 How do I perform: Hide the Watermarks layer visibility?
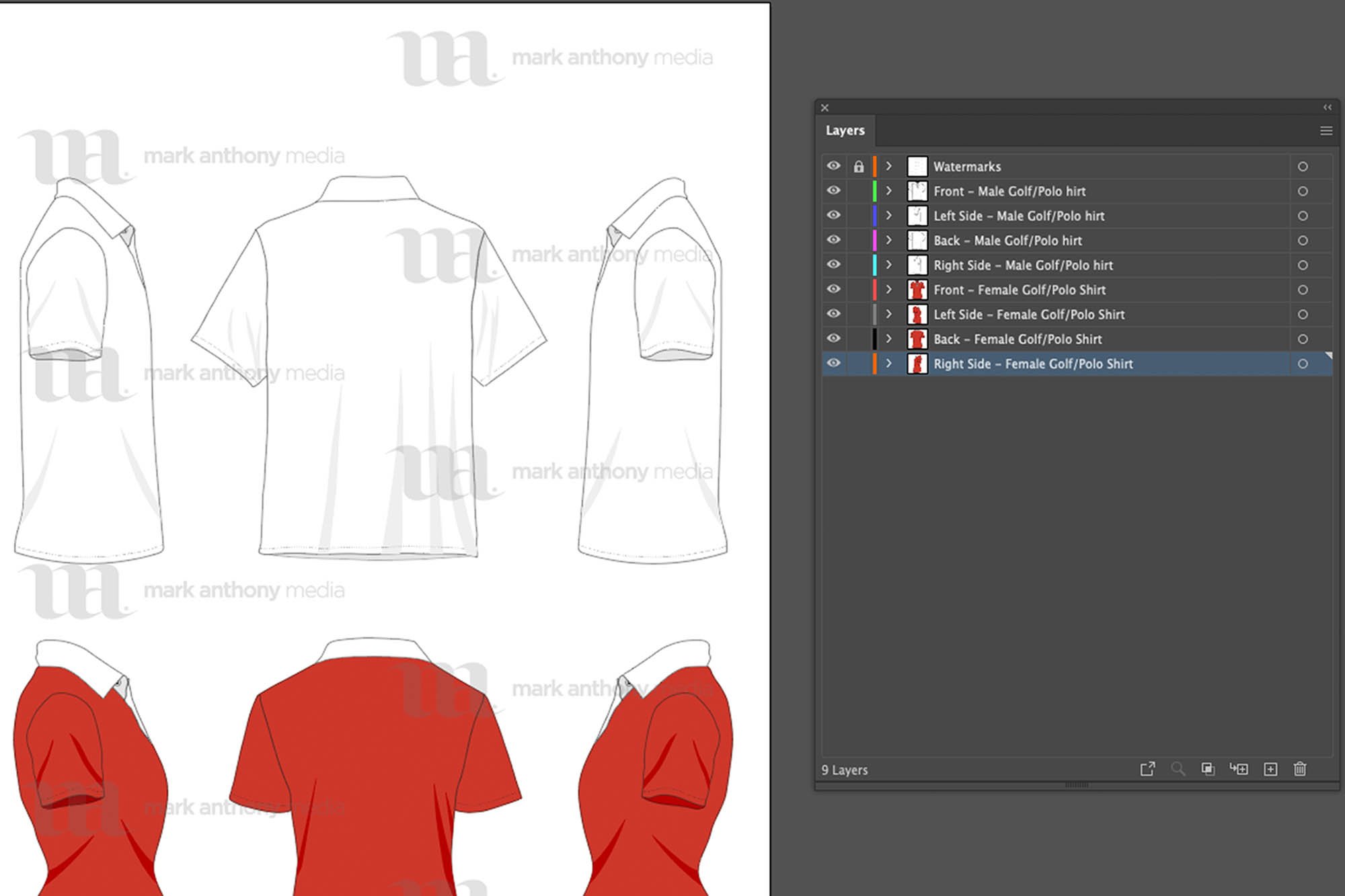tap(833, 166)
